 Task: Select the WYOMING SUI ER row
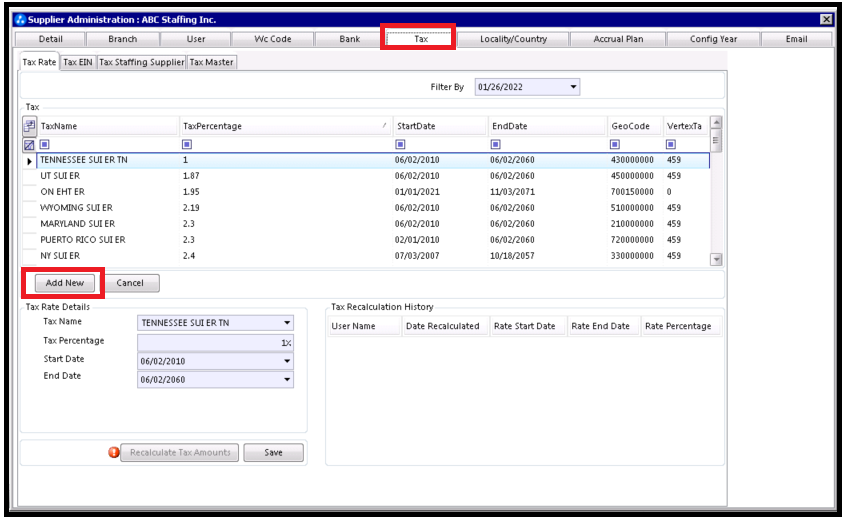(373, 208)
